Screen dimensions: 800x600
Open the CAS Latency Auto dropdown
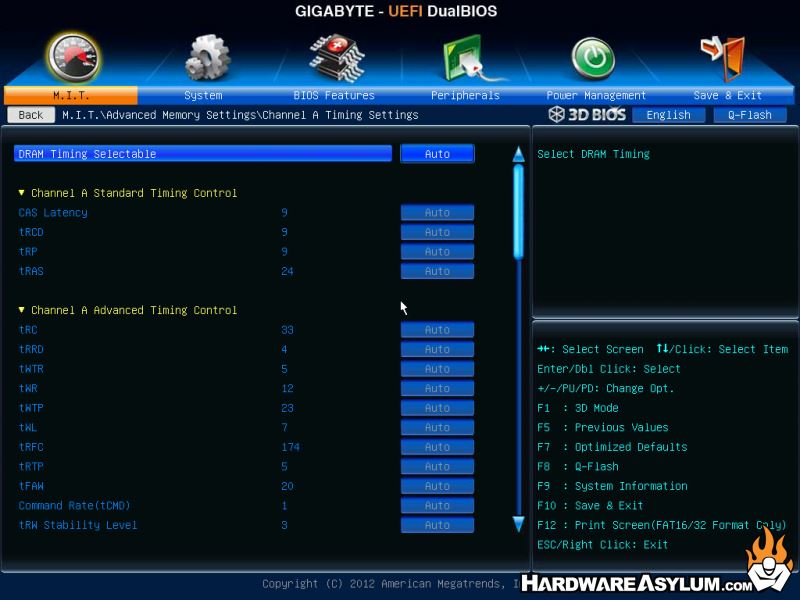[x=437, y=212]
